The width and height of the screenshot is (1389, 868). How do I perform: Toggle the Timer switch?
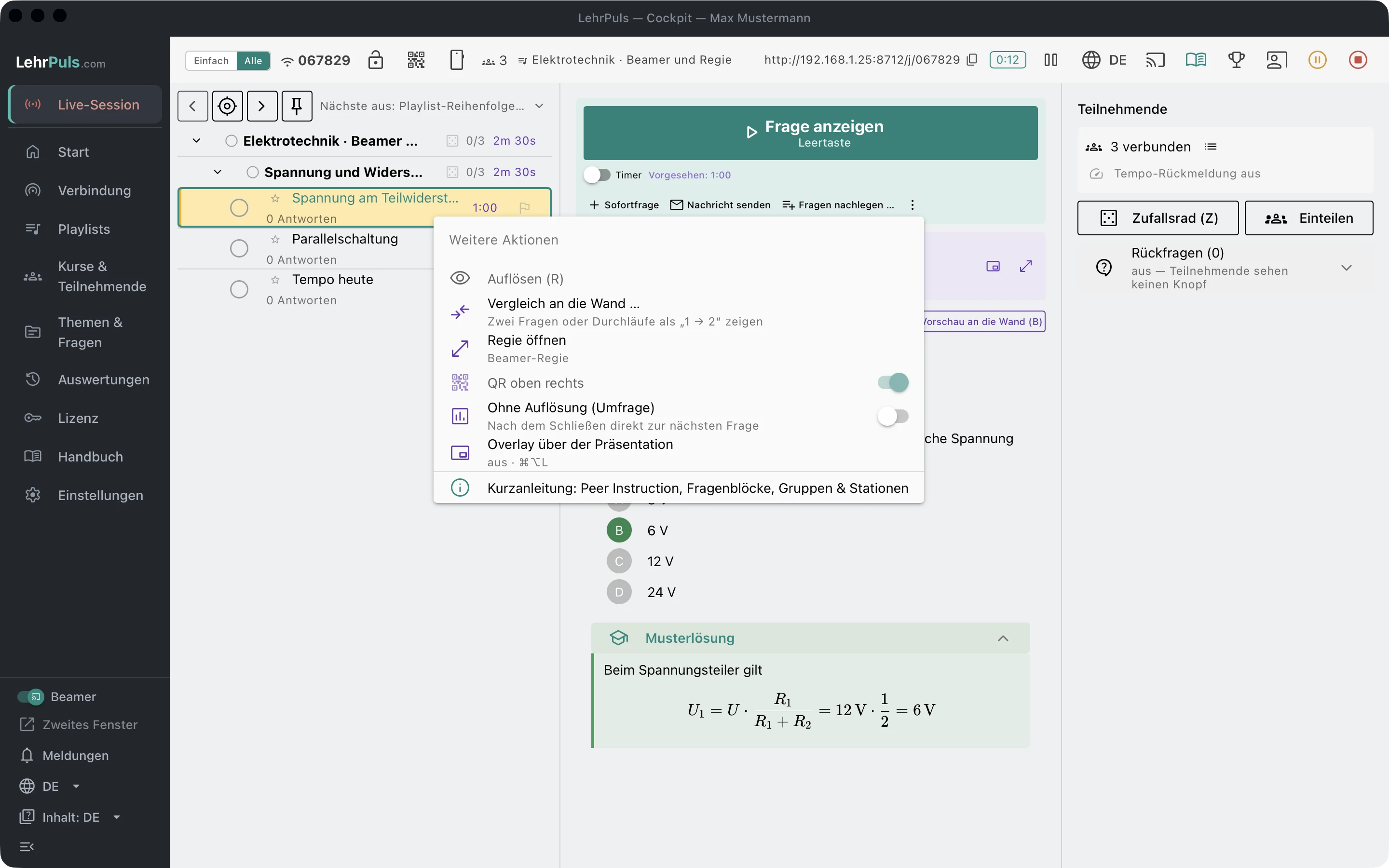(x=597, y=175)
